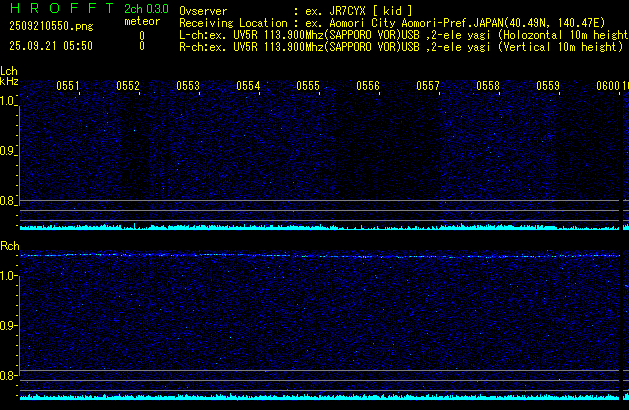This screenshot has height=410, width=629.
Task: Click the Lch channel label
Action: 9,71
